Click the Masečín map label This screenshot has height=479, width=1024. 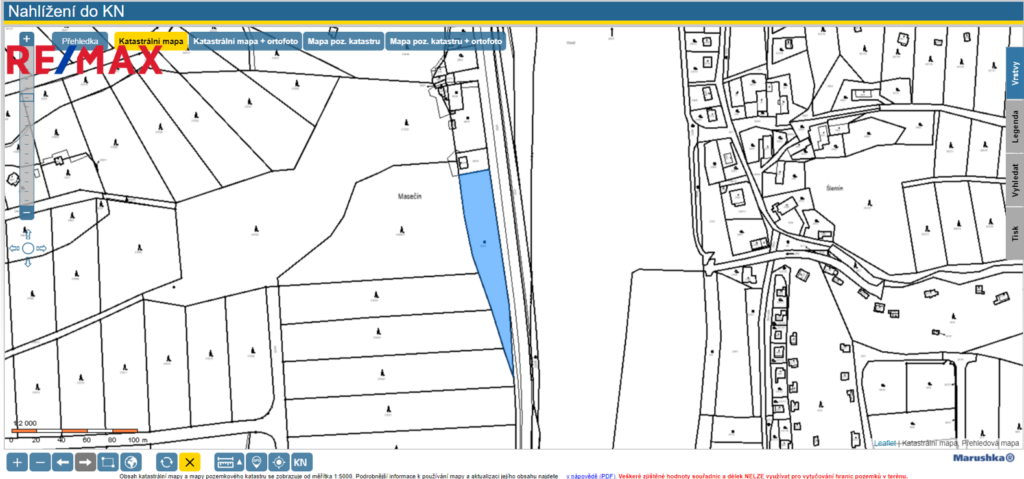409,197
